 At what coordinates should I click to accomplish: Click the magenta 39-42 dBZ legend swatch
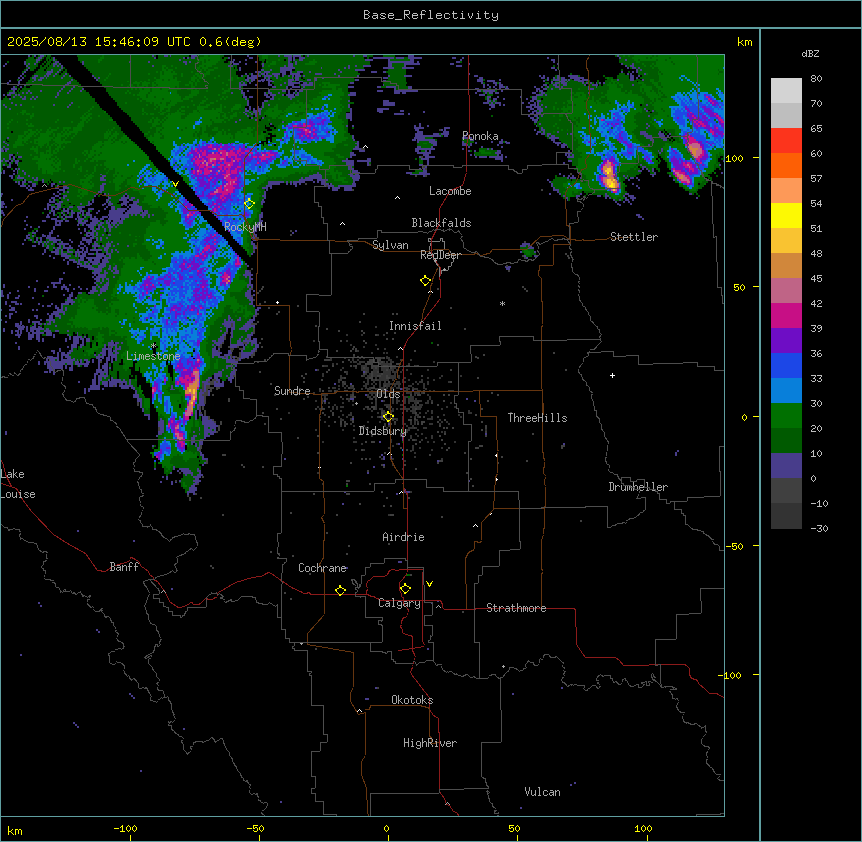786,315
